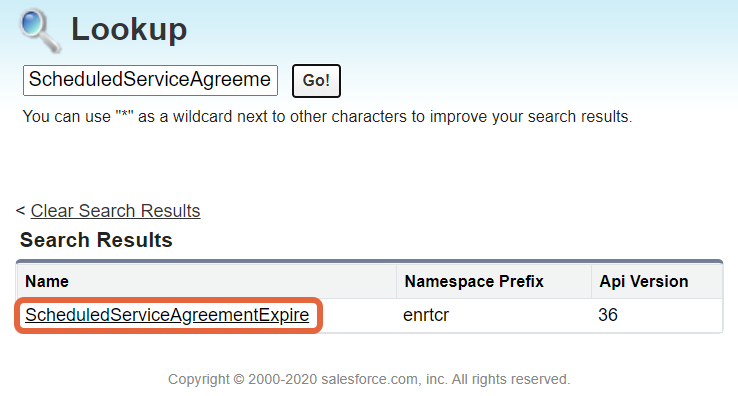
Task: Click the magnifying glass Lookup icon
Action: click(x=40, y=31)
